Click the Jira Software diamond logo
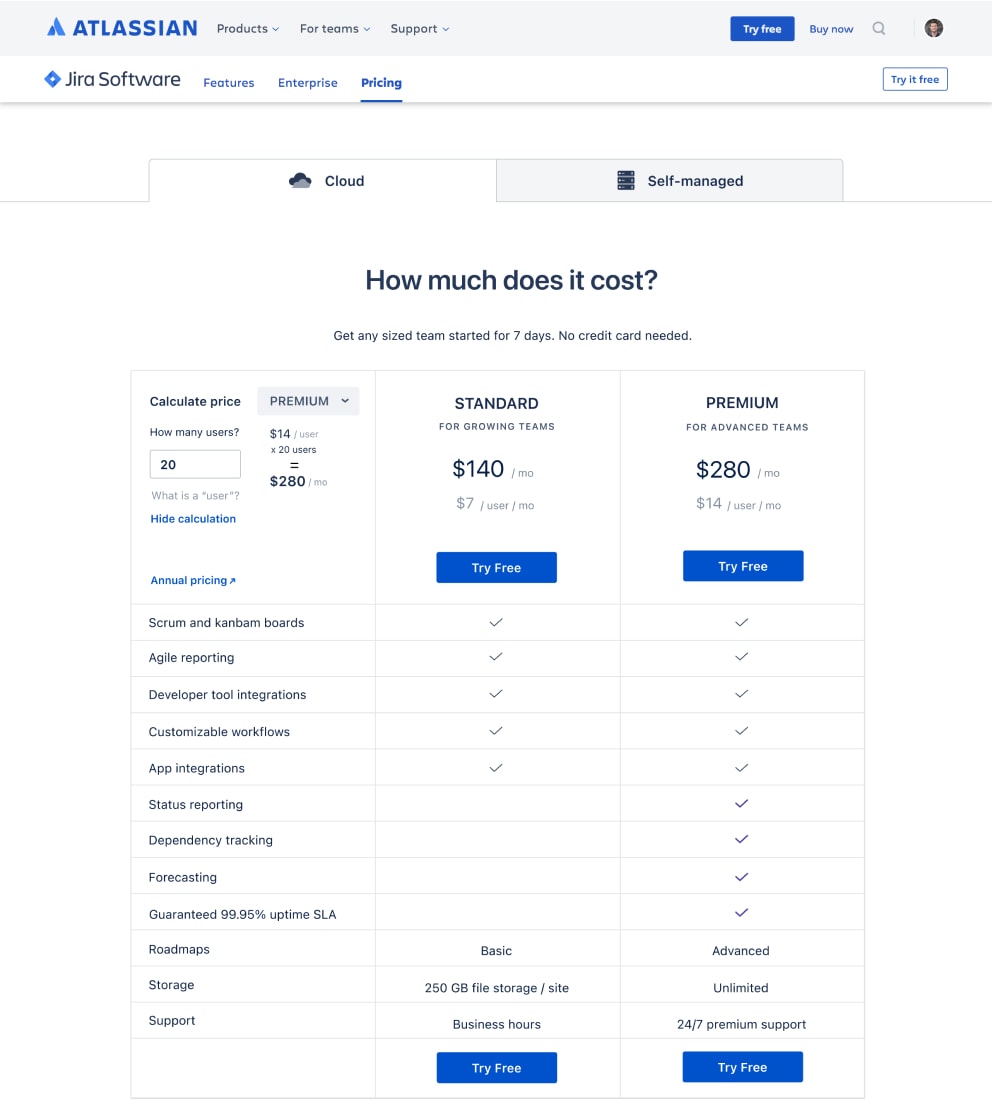The image size is (992, 1108). (x=52, y=78)
